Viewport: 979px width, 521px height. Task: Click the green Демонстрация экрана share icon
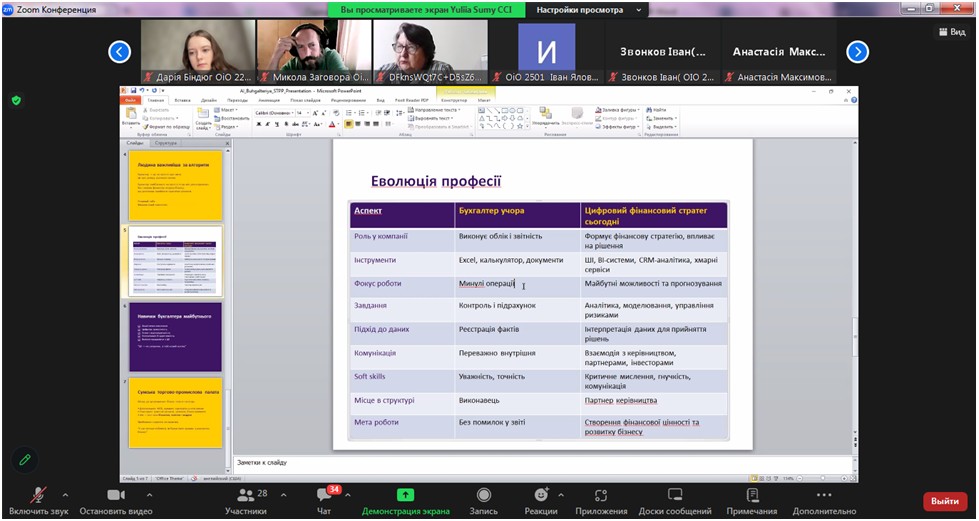(x=405, y=495)
